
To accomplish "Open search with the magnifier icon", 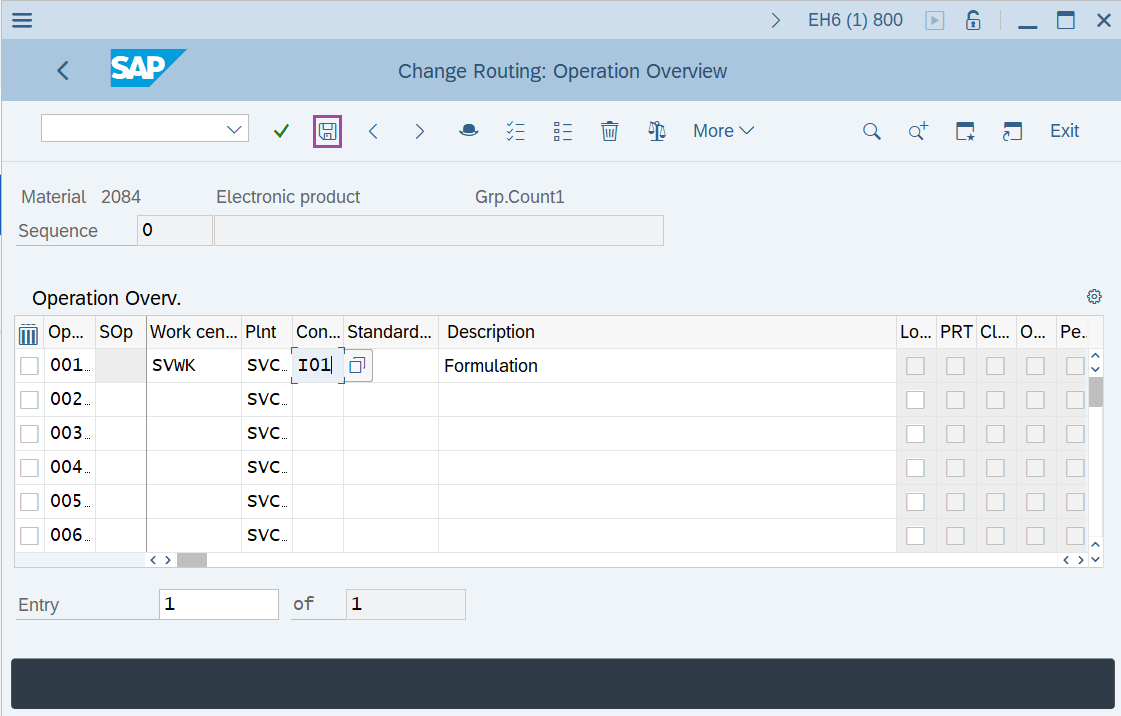I will 871,130.
